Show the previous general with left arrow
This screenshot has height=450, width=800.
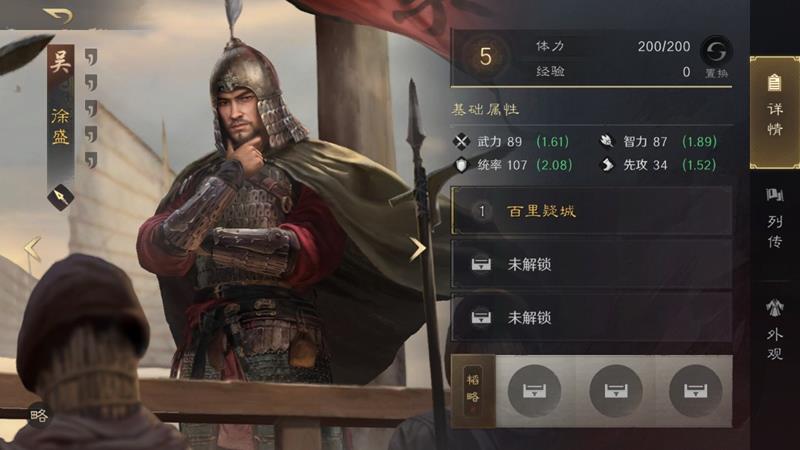(x=33, y=249)
